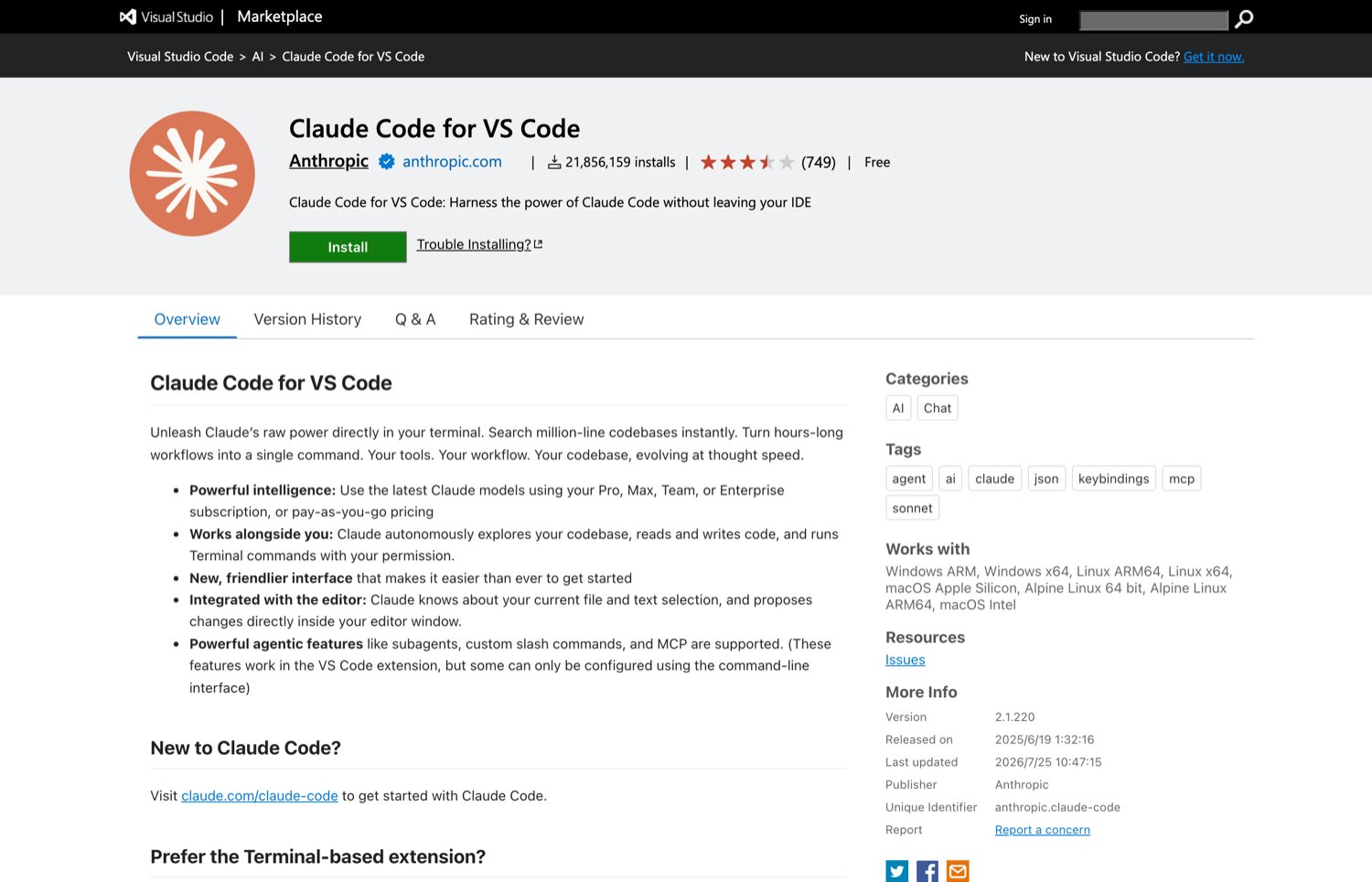The height and width of the screenshot is (882, 1372).
Task: Select the Chat category chip
Action: point(938,408)
